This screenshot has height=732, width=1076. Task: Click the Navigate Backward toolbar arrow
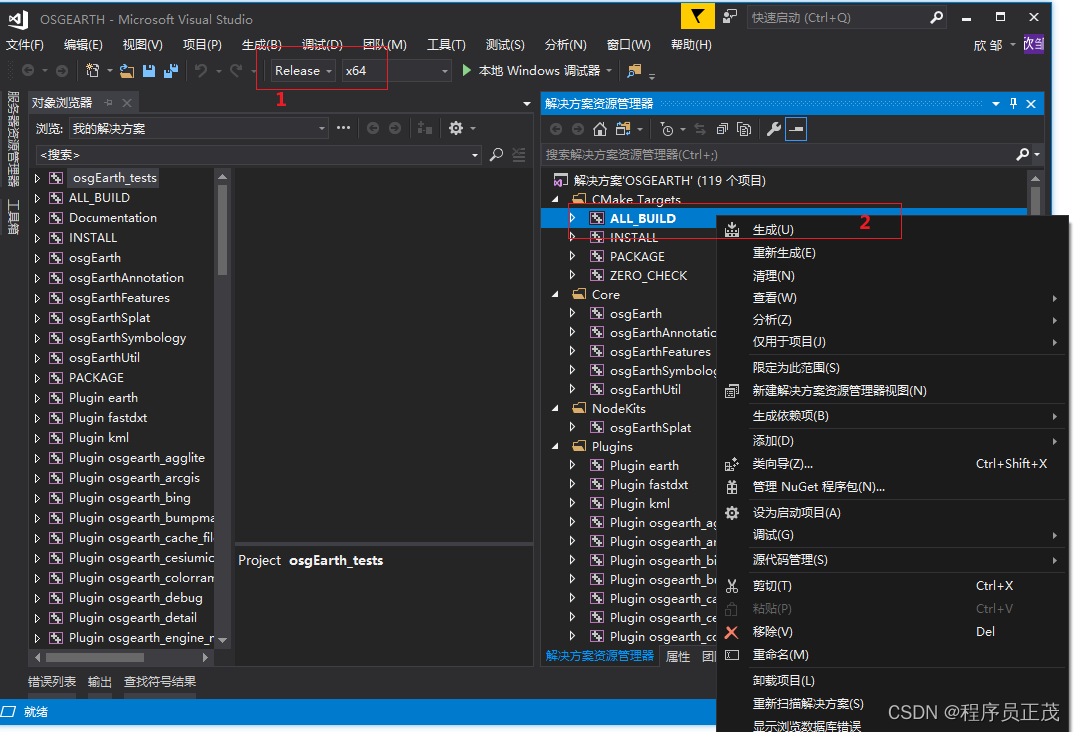tap(28, 71)
